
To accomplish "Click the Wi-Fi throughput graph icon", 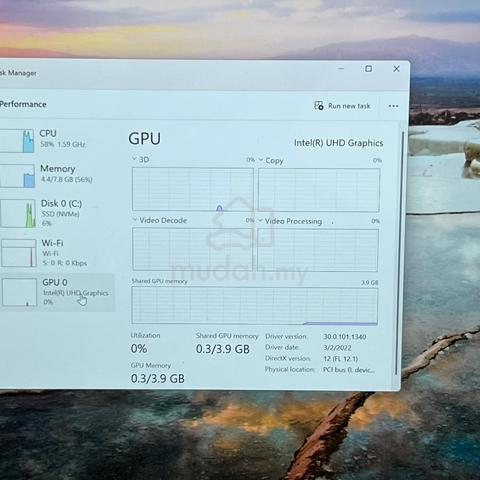I will click(19, 253).
